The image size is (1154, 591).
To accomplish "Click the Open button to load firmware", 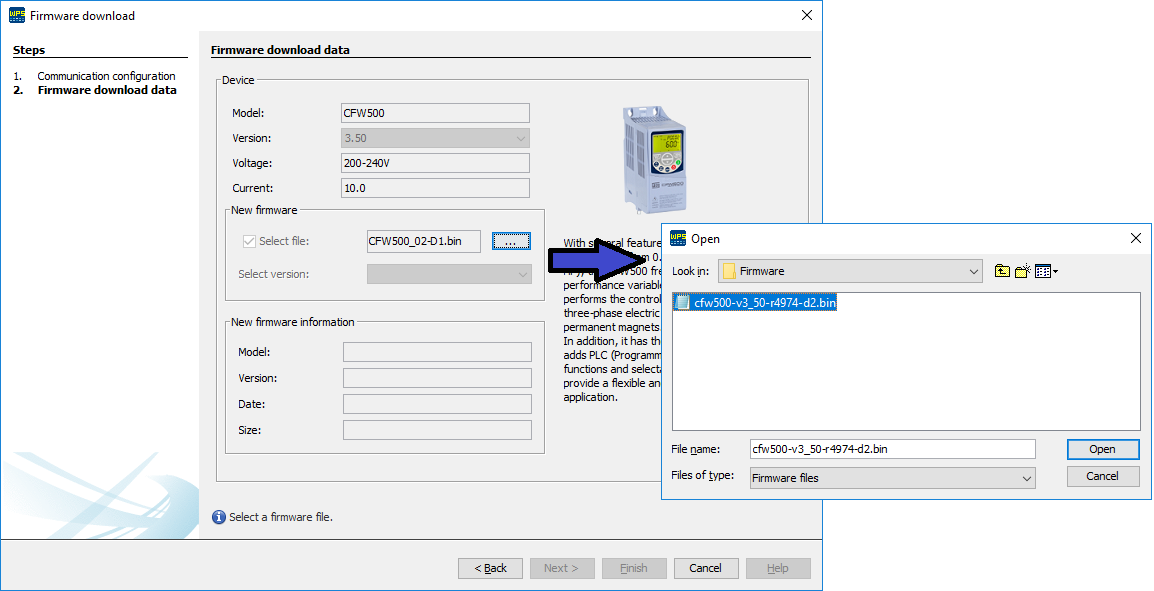I will point(1103,448).
